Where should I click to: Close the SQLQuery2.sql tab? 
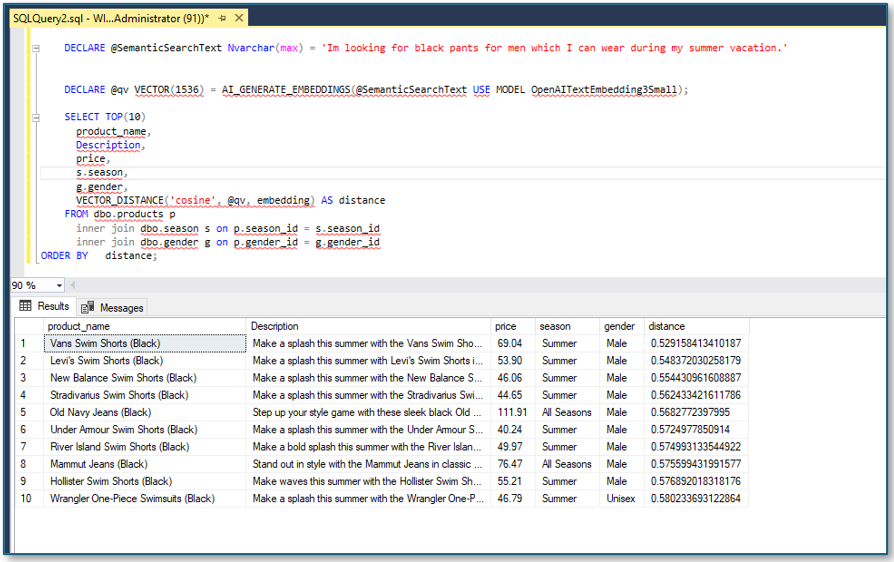point(239,18)
